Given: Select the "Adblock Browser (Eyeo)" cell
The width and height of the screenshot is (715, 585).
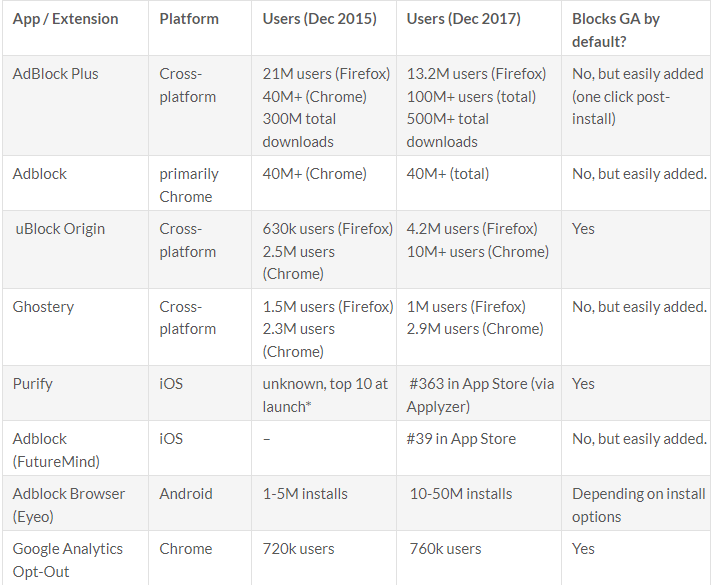Looking at the screenshot, I should tap(68, 505).
